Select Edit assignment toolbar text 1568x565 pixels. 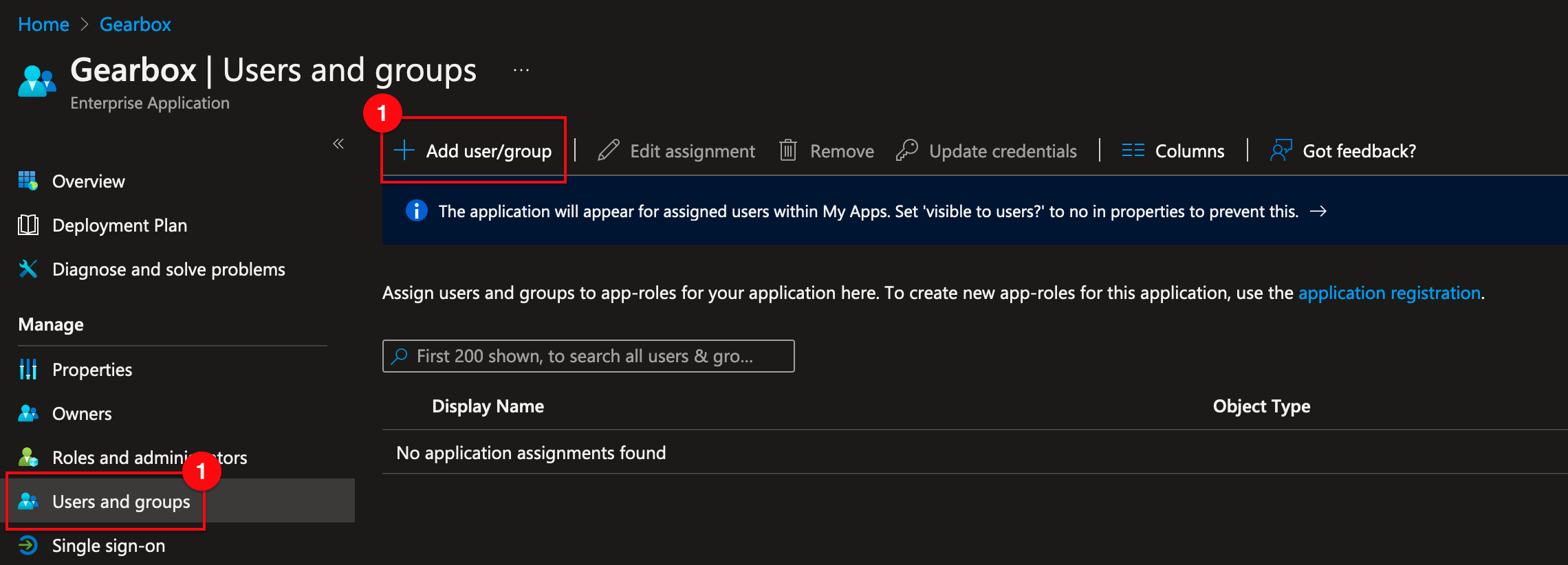693,151
